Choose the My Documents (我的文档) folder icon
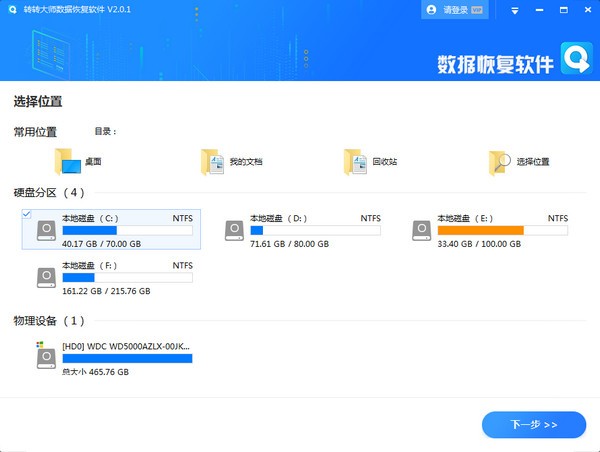 [x=210, y=161]
